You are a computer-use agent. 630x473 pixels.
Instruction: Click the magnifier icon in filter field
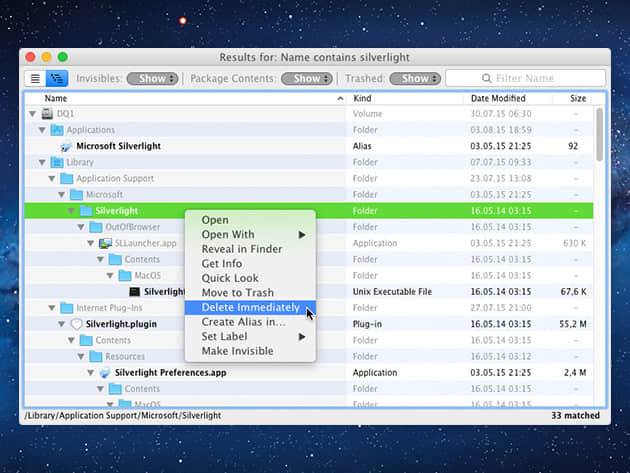coord(486,78)
